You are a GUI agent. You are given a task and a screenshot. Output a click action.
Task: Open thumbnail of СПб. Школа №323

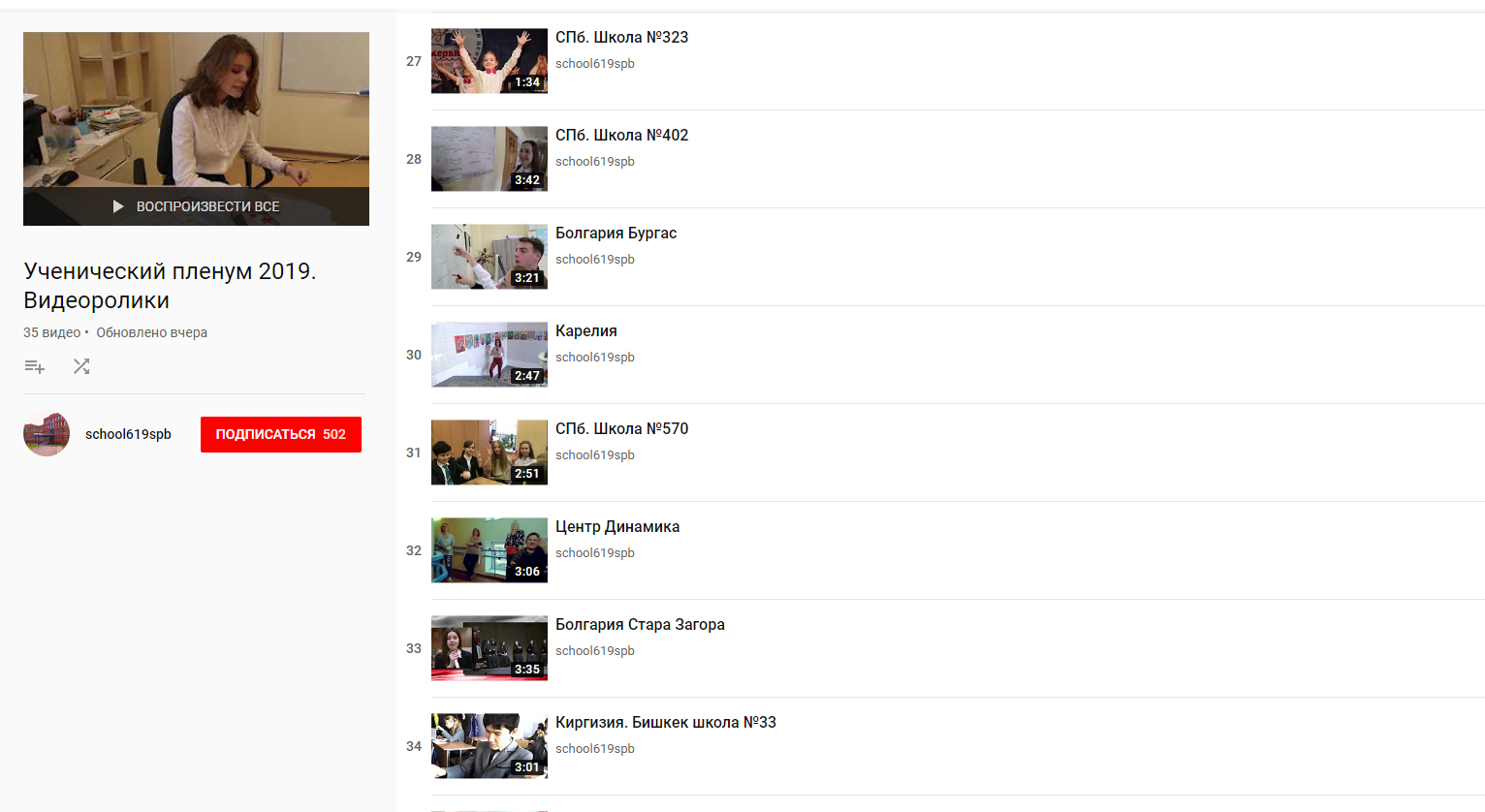point(490,61)
